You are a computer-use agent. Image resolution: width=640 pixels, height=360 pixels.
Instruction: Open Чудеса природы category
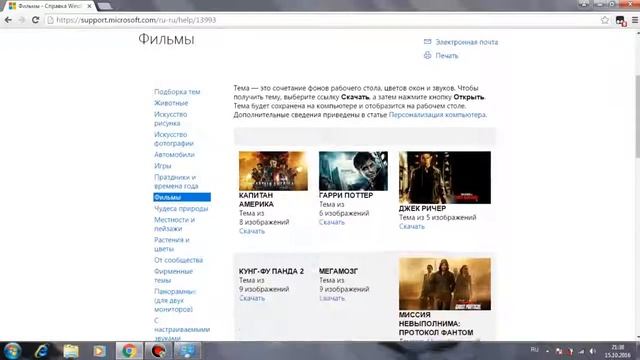[x=181, y=209]
